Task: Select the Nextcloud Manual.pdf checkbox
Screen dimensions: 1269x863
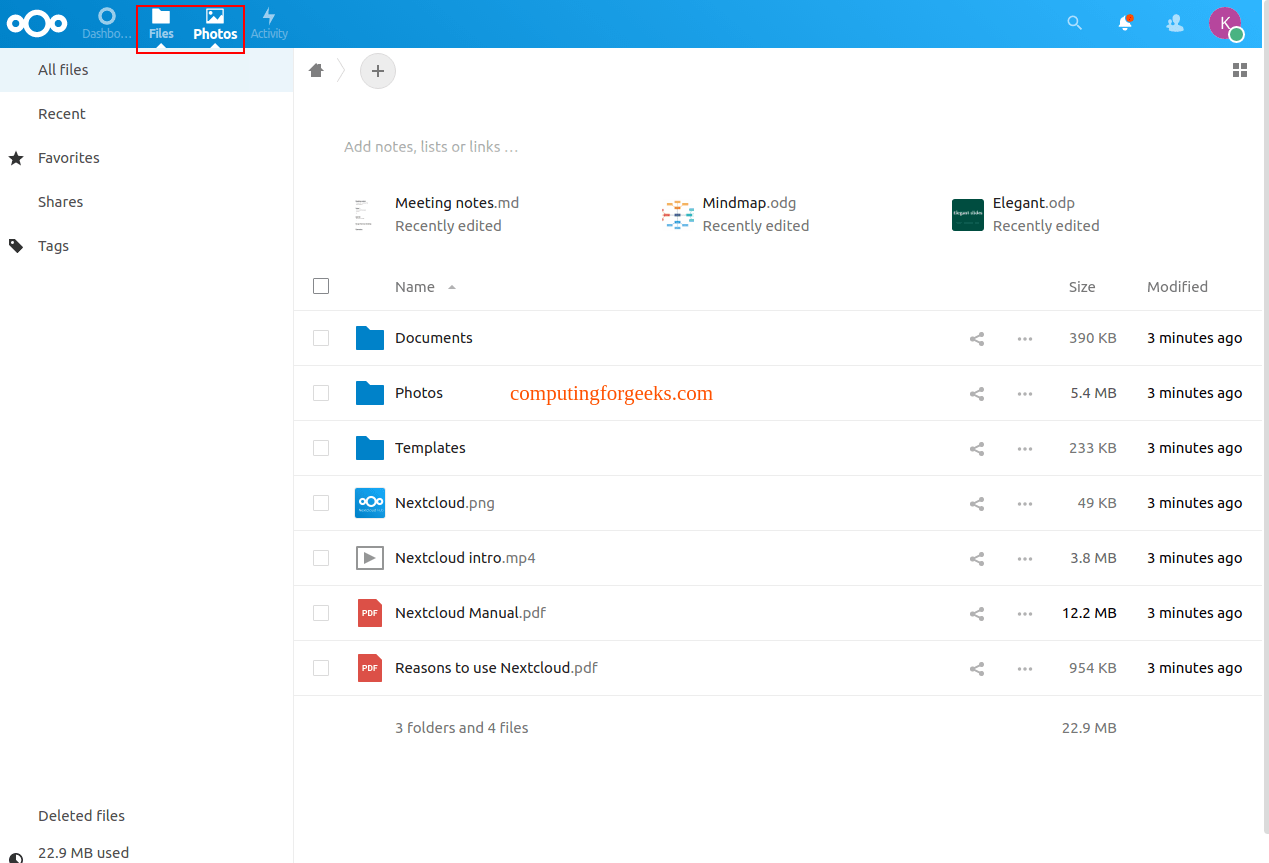Action: point(321,613)
